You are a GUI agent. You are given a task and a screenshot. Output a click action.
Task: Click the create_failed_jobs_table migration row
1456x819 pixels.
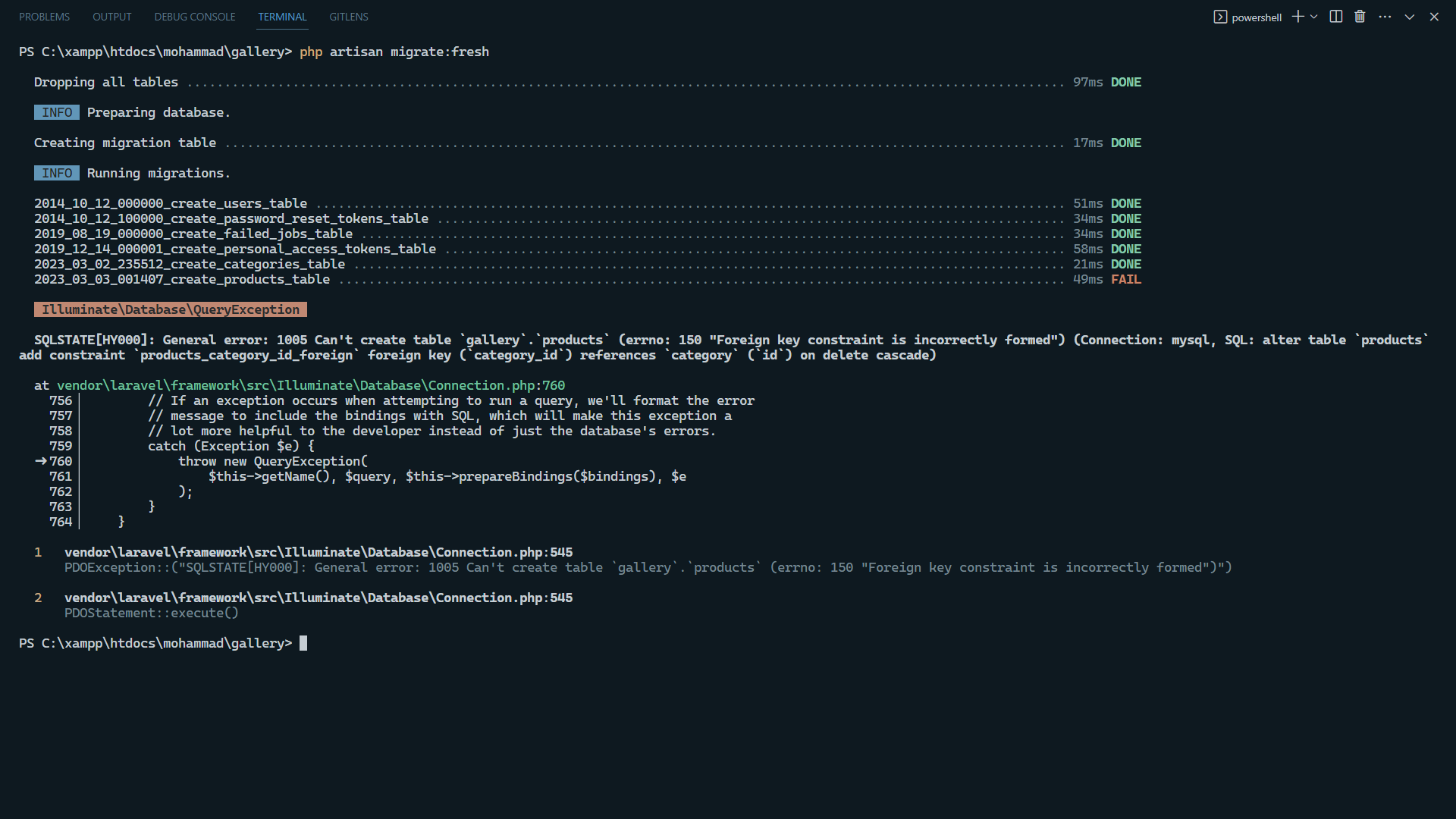point(588,234)
